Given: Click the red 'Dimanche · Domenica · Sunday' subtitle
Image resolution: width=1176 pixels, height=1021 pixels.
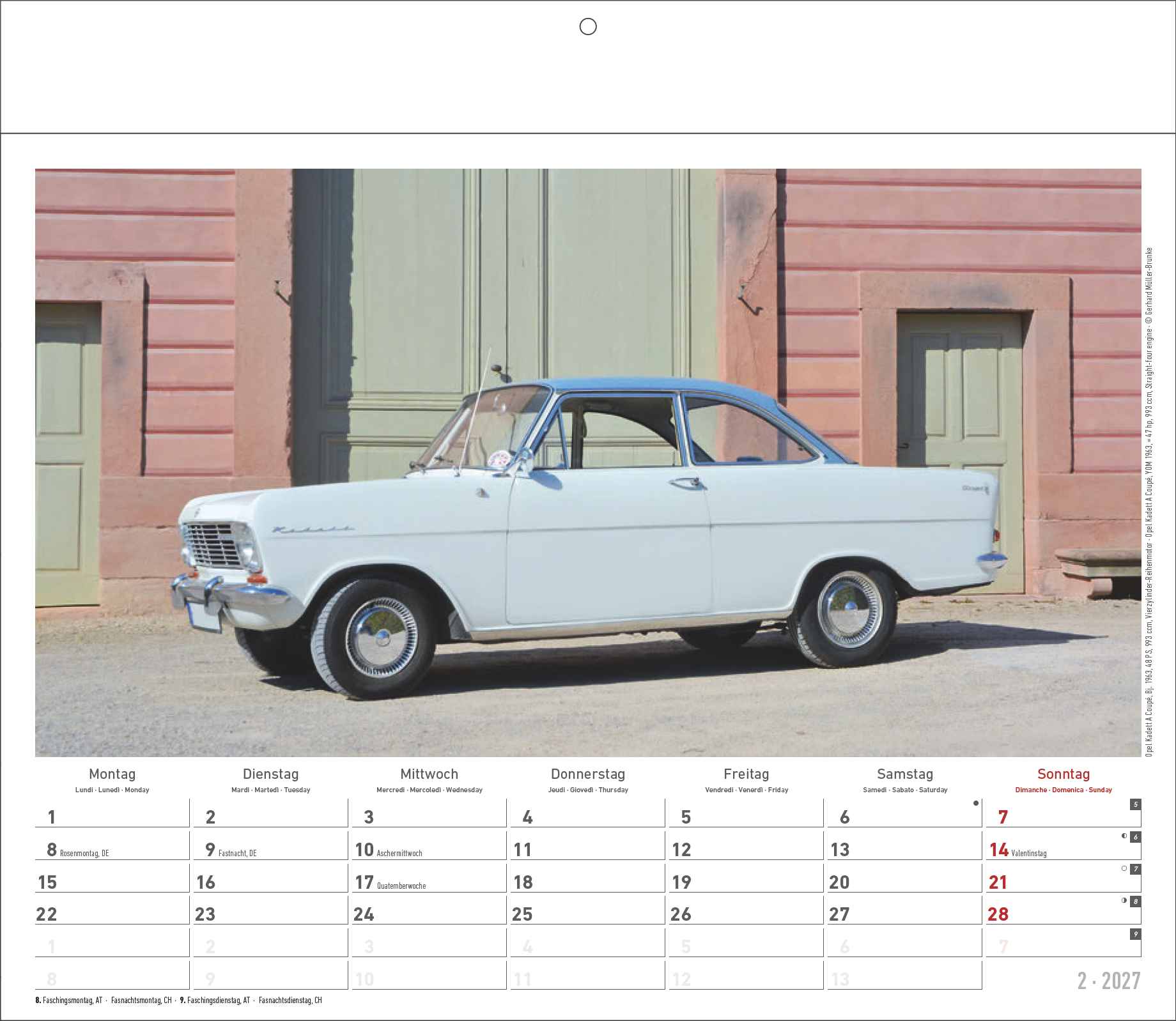Looking at the screenshot, I should pos(1064,790).
